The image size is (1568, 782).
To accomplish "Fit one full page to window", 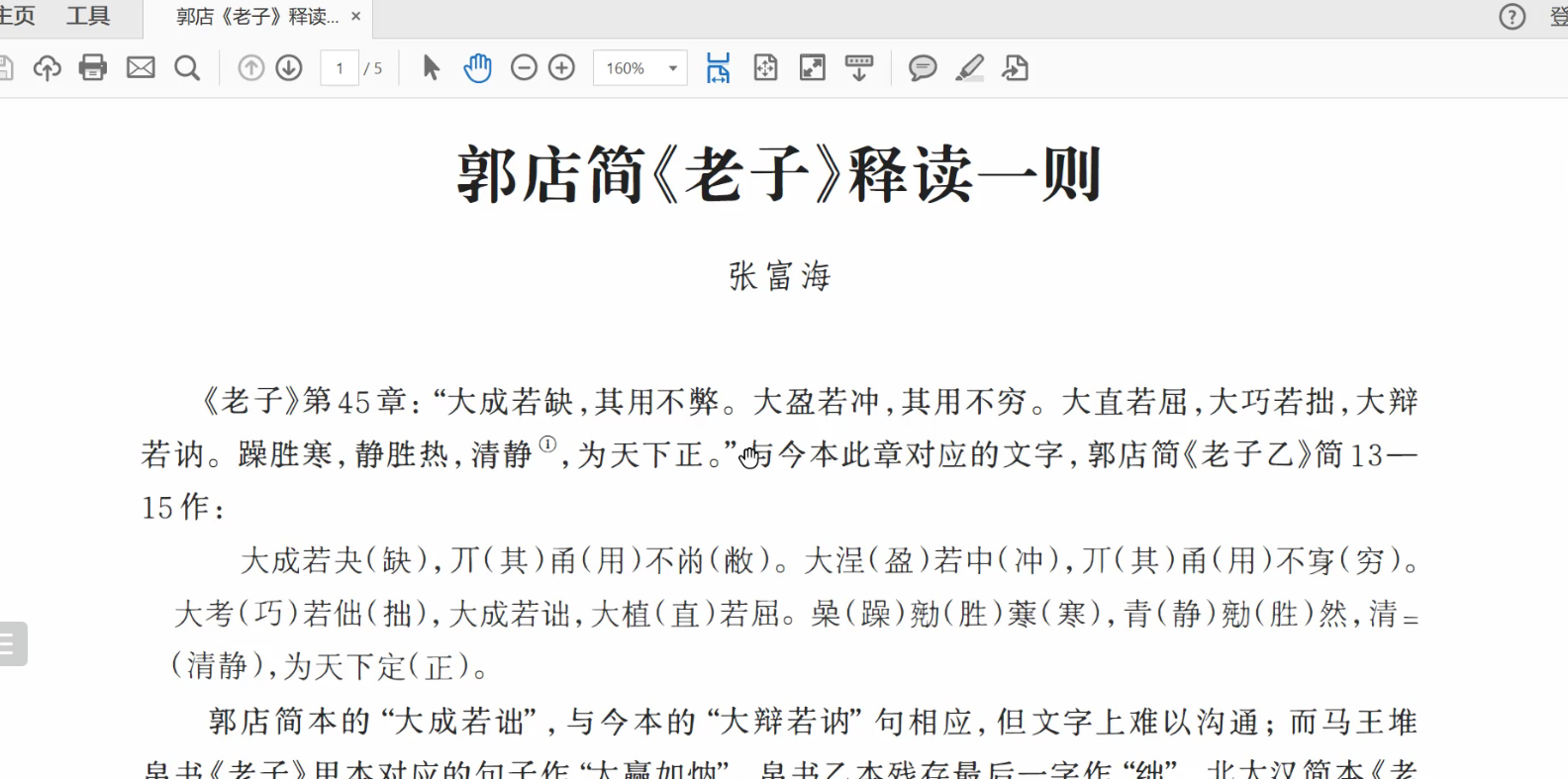I will pyautogui.click(x=765, y=68).
